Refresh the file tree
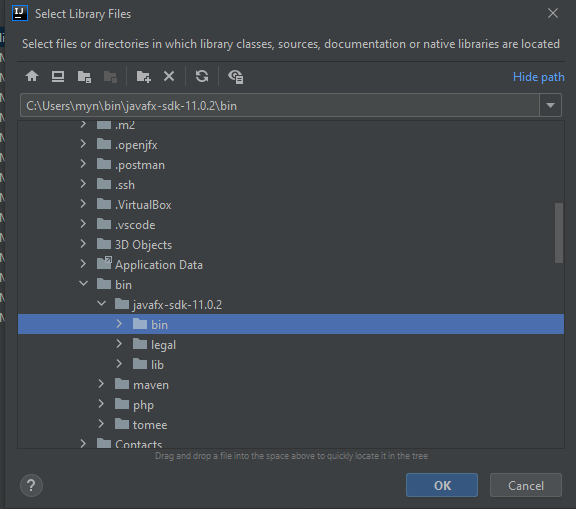This screenshot has height=509, width=576. point(202,76)
